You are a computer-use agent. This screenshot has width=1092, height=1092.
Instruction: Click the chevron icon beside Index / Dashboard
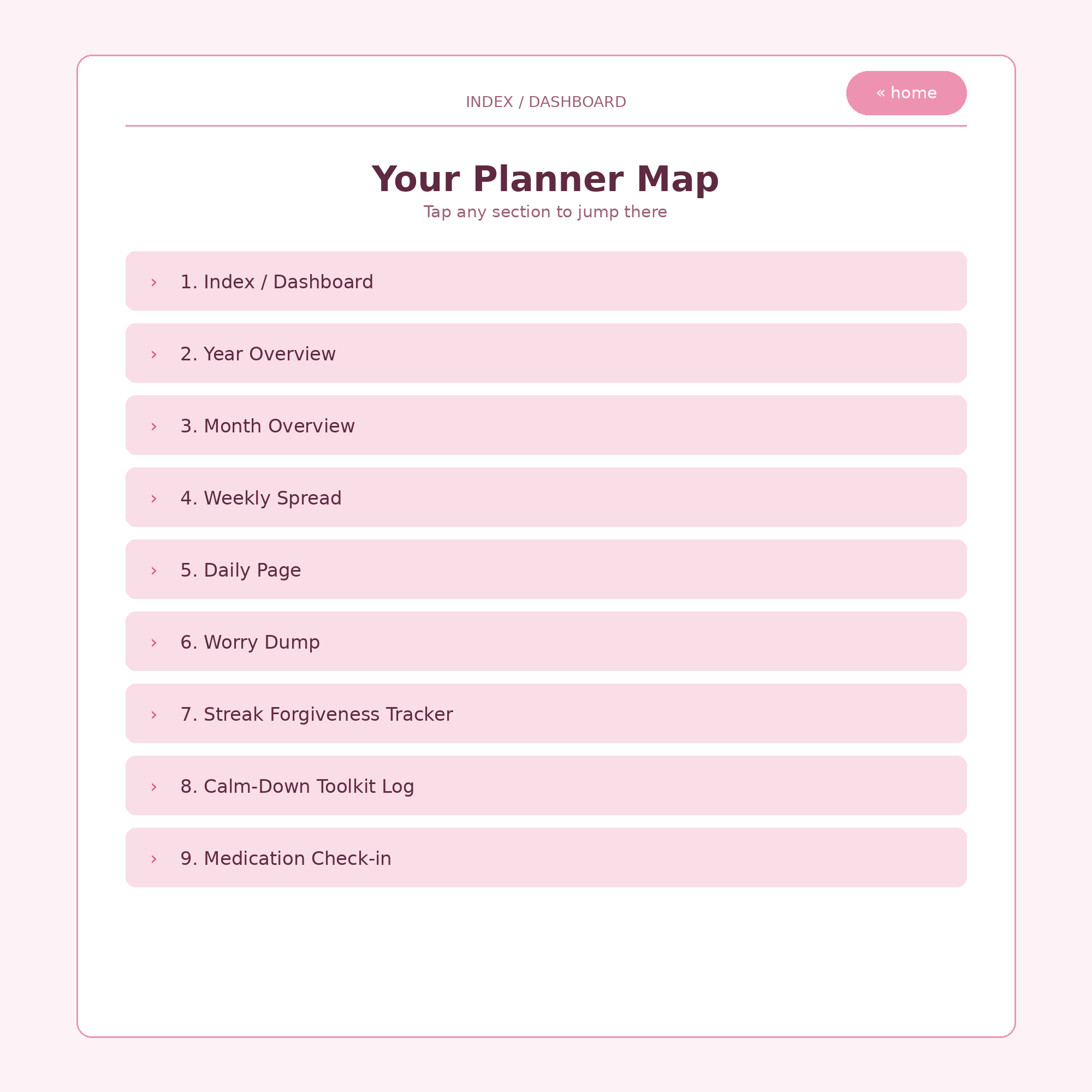(x=154, y=283)
